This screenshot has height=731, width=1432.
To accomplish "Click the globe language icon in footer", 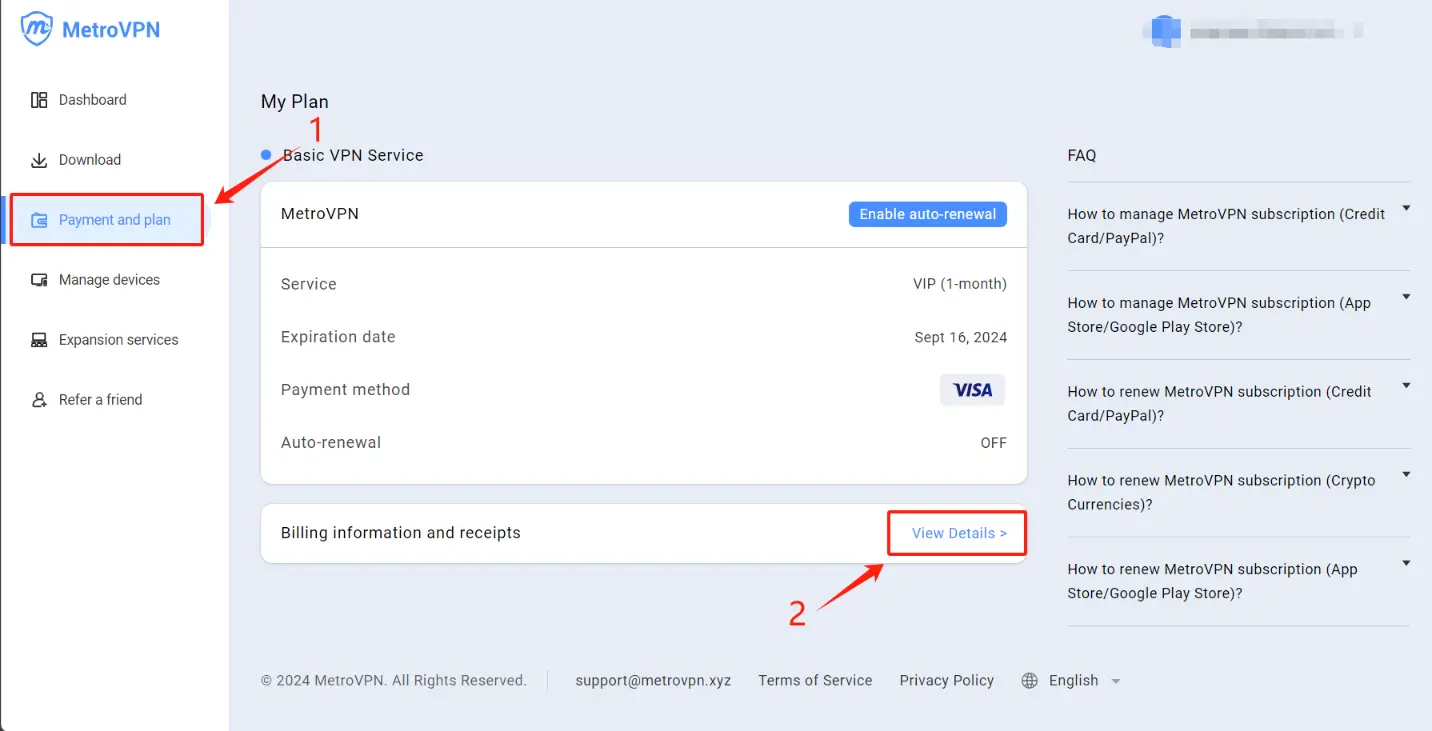I will point(1029,681).
